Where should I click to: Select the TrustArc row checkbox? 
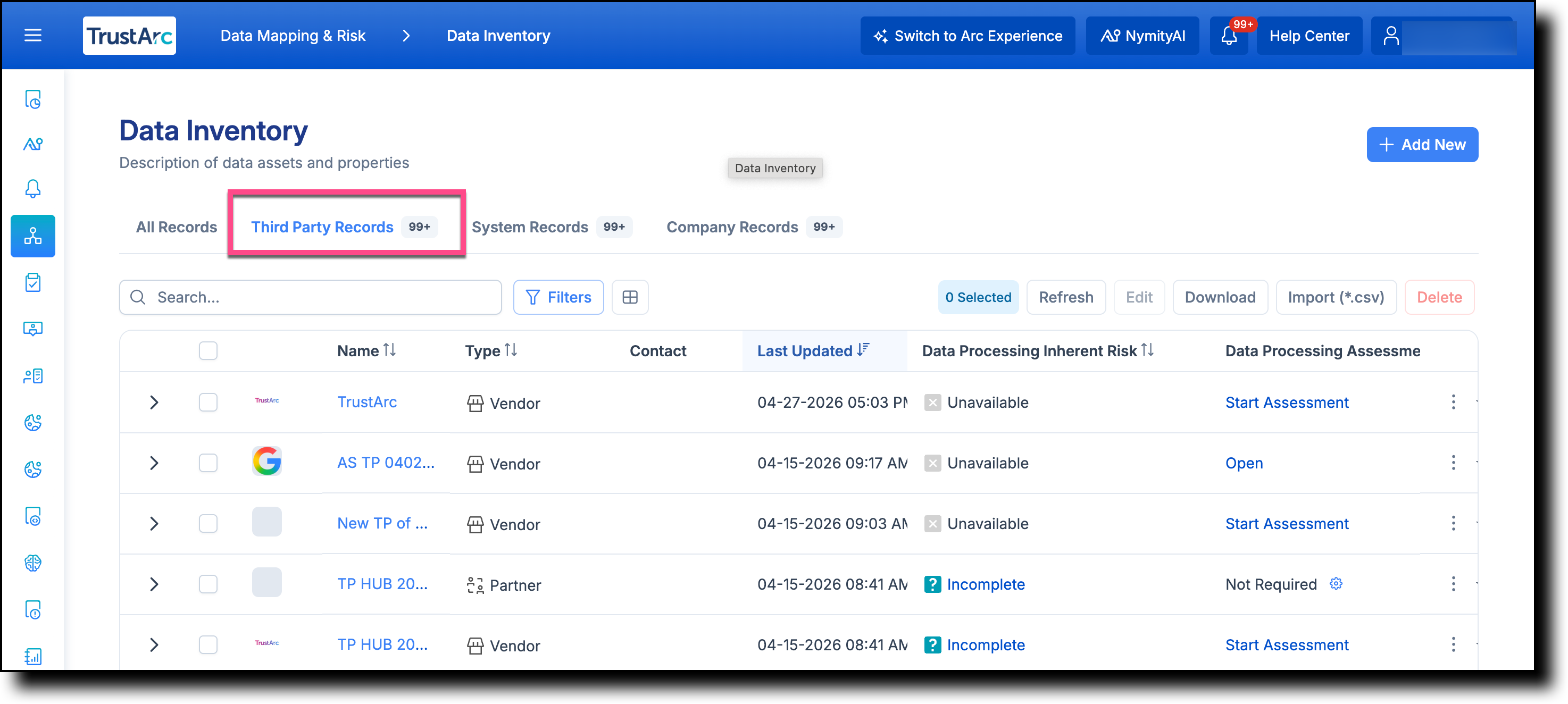tap(208, 401)
